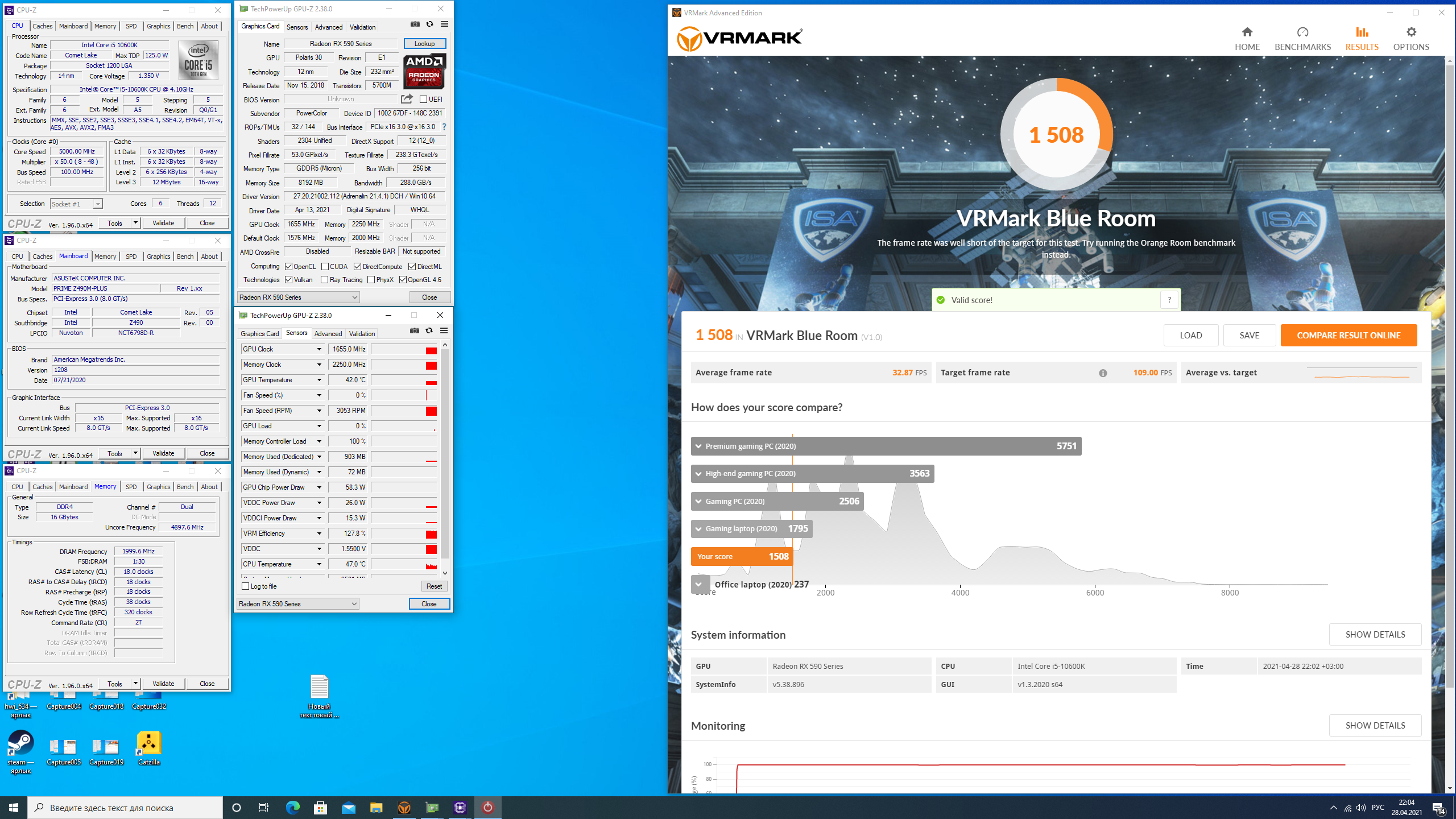The width and height of the screenshot is (1456, 819).
Task: Click volume icon in system tray
Action: click(x=1361, y=808)
